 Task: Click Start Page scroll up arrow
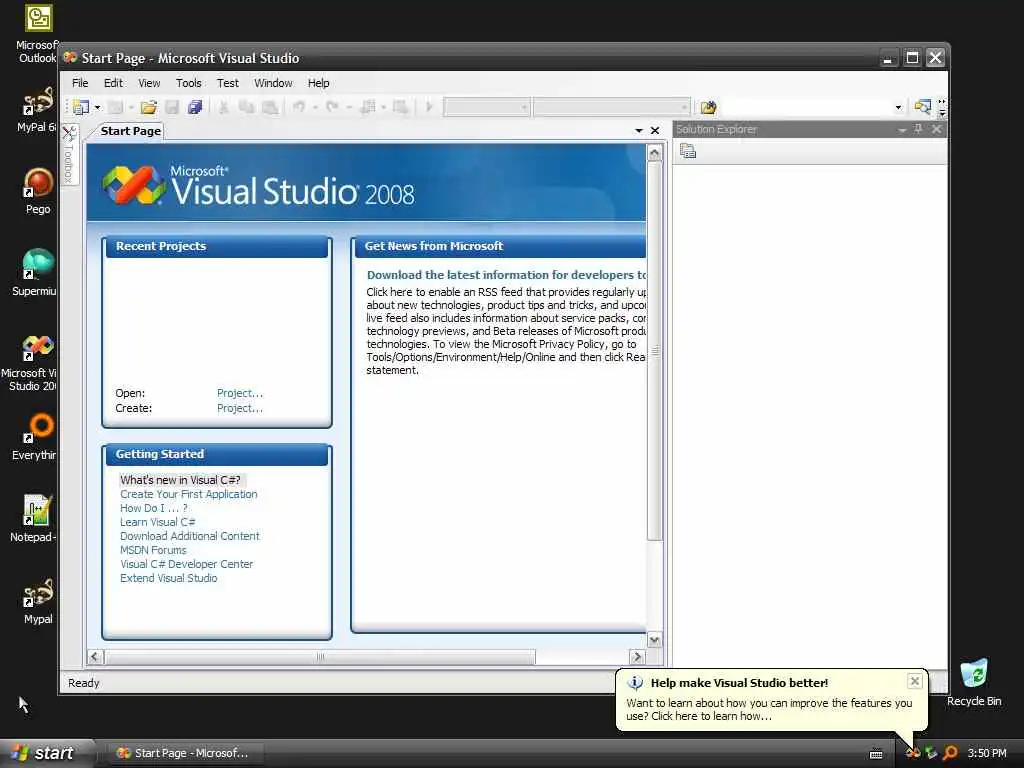coord(654,153)
